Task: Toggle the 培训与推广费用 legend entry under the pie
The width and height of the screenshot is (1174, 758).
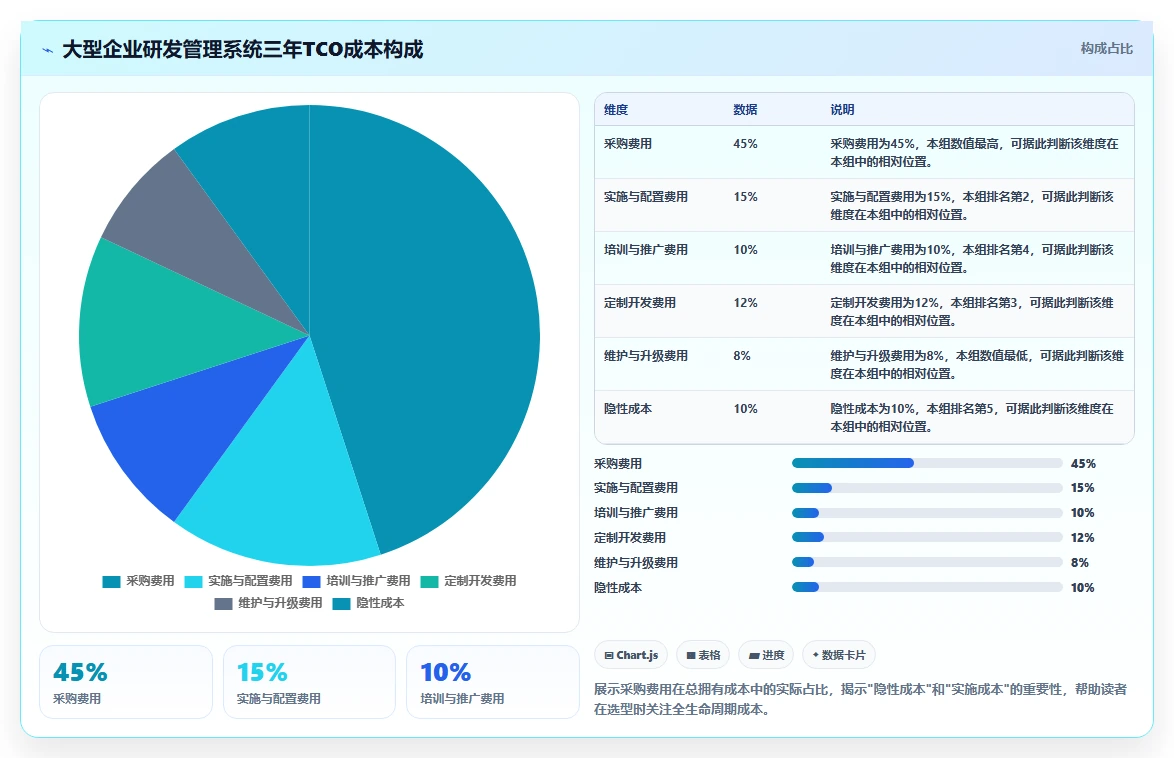Action: (356, 581)
